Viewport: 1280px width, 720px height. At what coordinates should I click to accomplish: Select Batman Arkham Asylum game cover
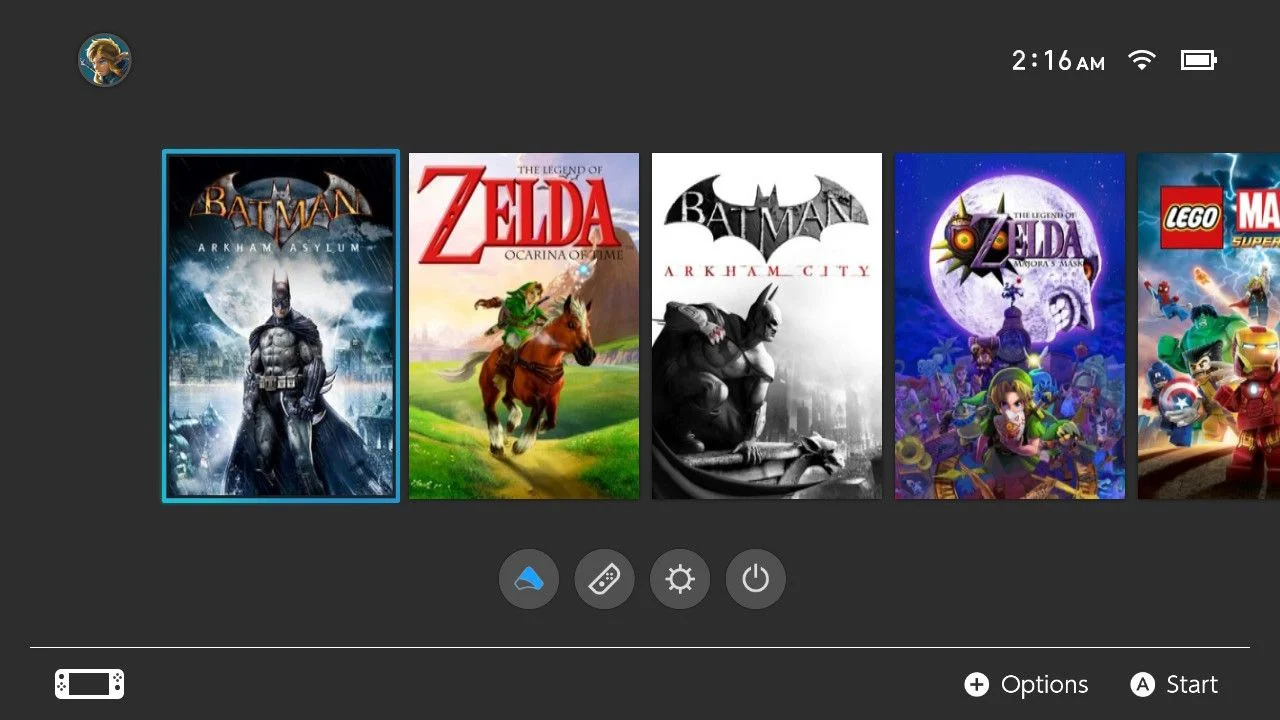tap(281, 326)
